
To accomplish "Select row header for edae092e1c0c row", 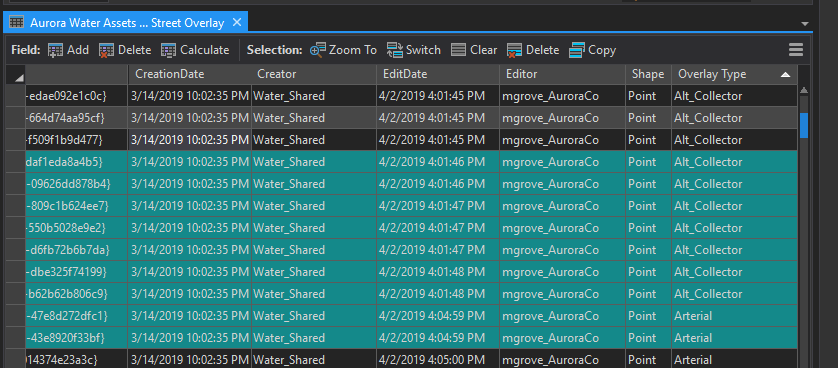I will pyautogui.click(x=15, y=96).
